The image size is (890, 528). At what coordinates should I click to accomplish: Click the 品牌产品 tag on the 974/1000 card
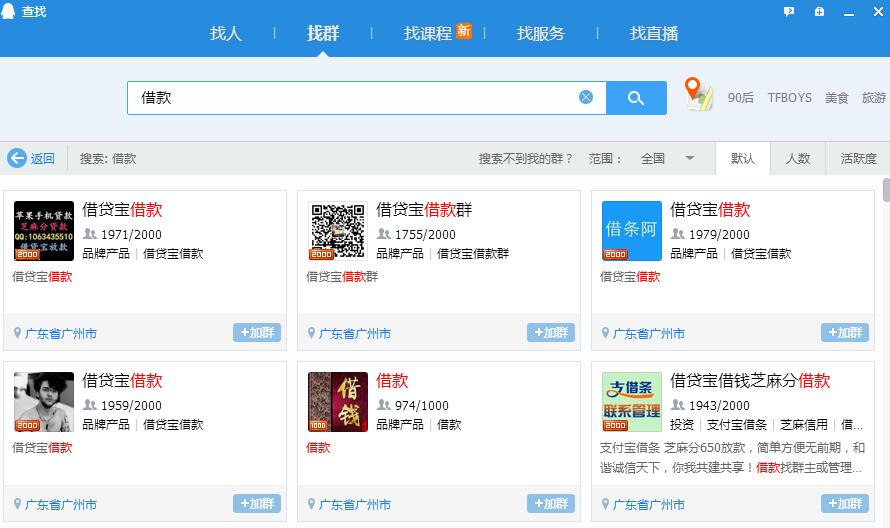[x=400, y=425]
